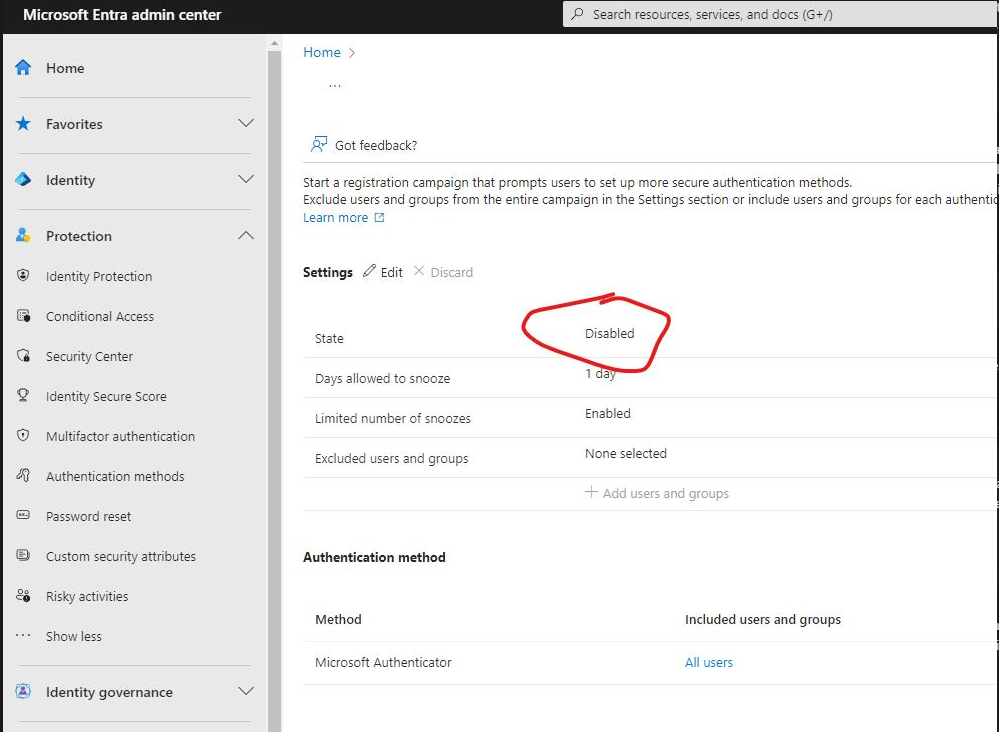Click the Got feedback icon
The width and height of the screenshot is (999, 732).
click(316, 143)
